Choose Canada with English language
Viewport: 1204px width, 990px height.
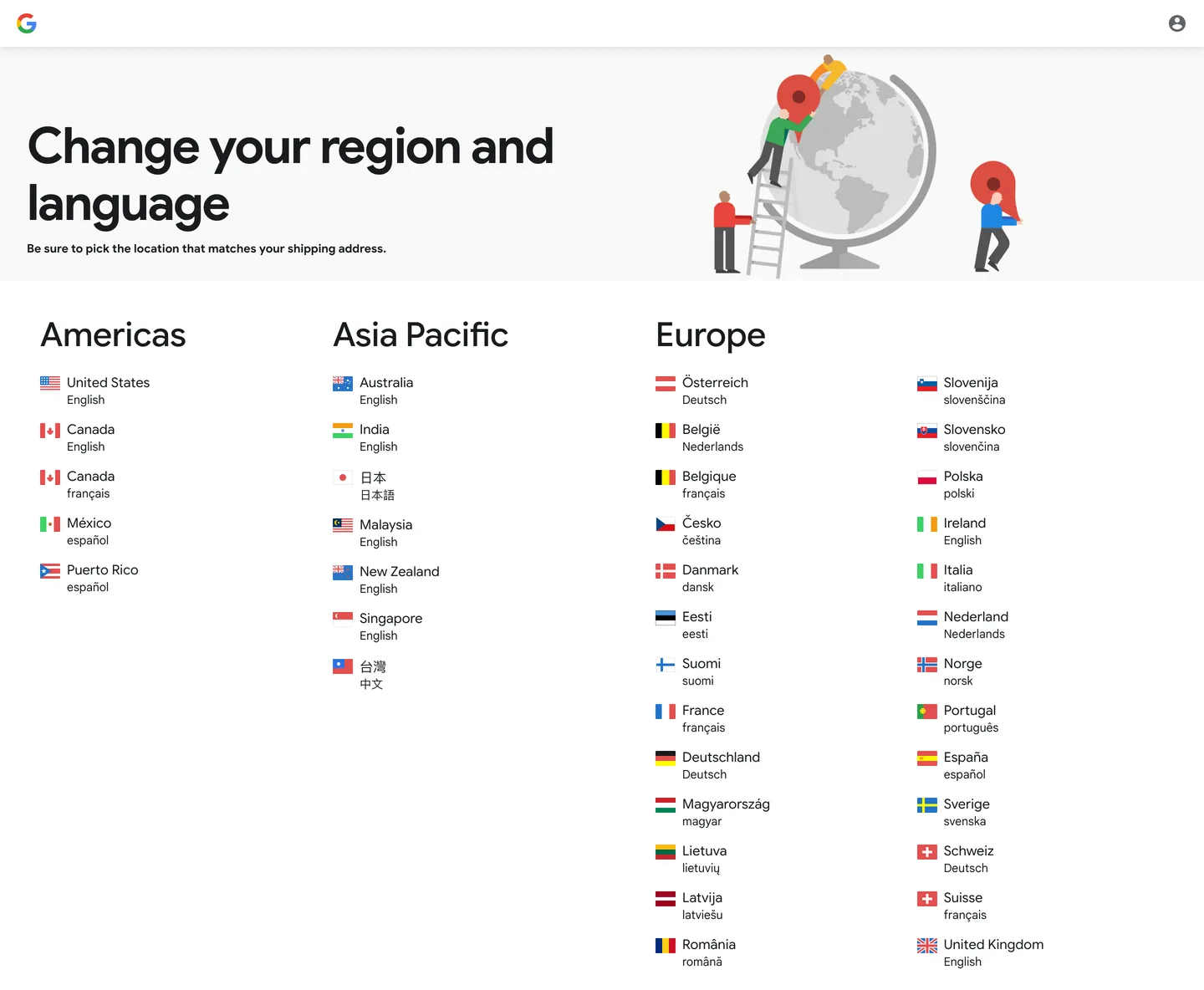coord(78,437)
